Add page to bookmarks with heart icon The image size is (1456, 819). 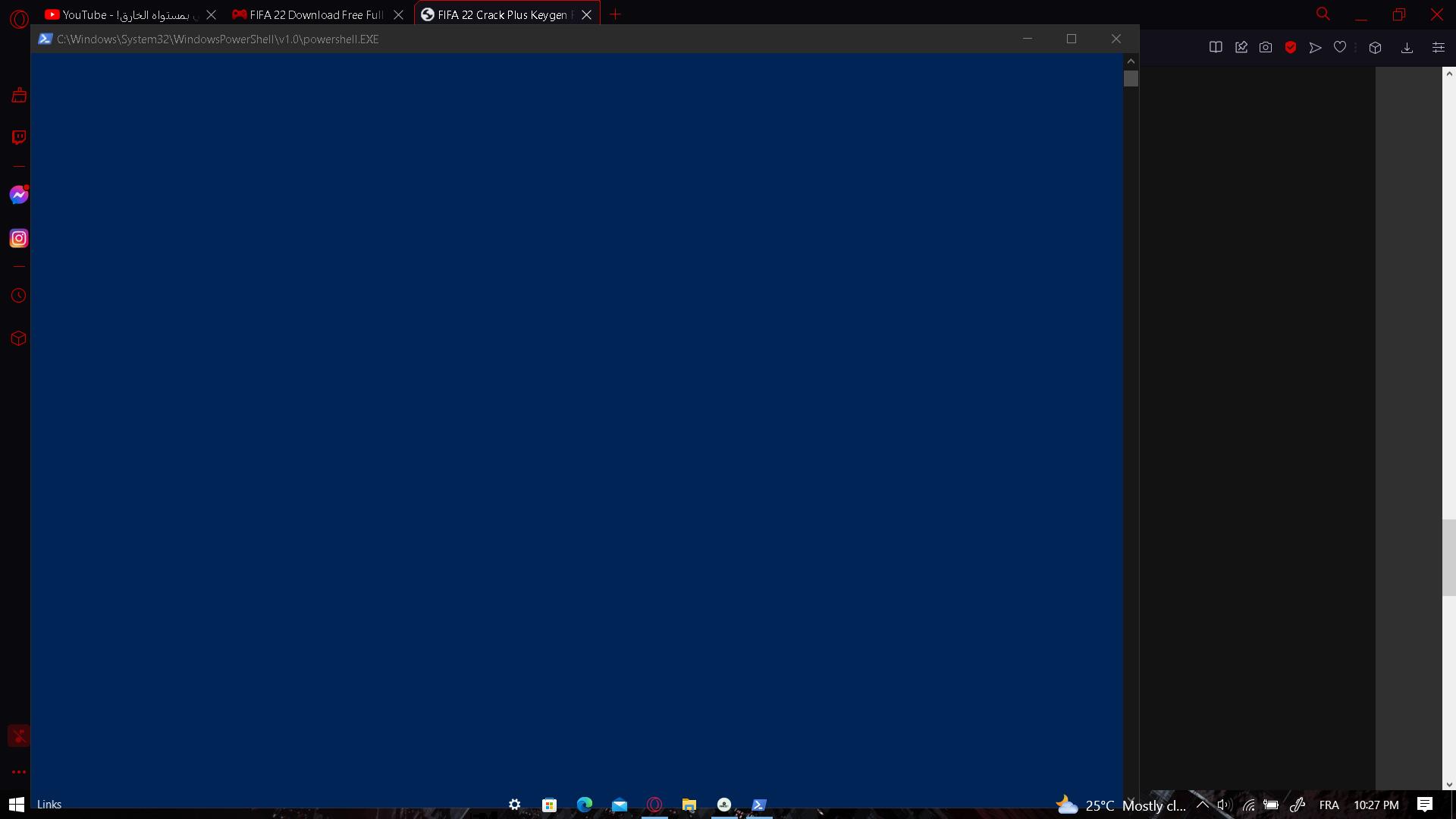pyautogui.click(x=1340, y=47)
